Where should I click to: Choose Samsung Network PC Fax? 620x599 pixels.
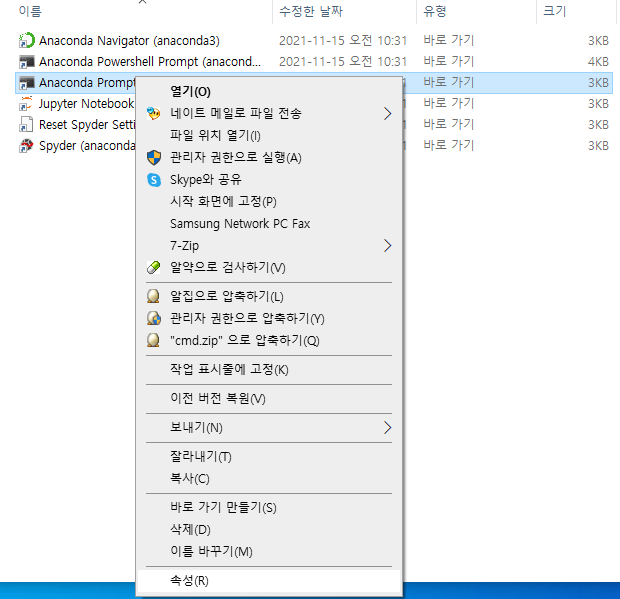pyautogui.click(x=269, y=224)
